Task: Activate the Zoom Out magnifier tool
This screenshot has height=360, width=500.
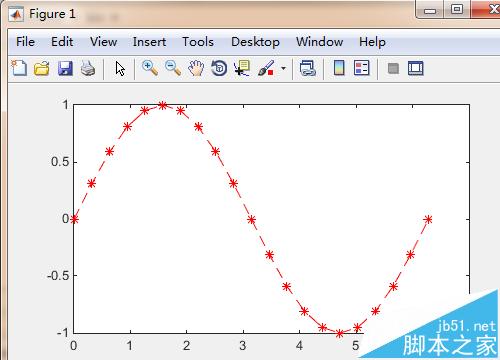Action: (x=173, y=68)
